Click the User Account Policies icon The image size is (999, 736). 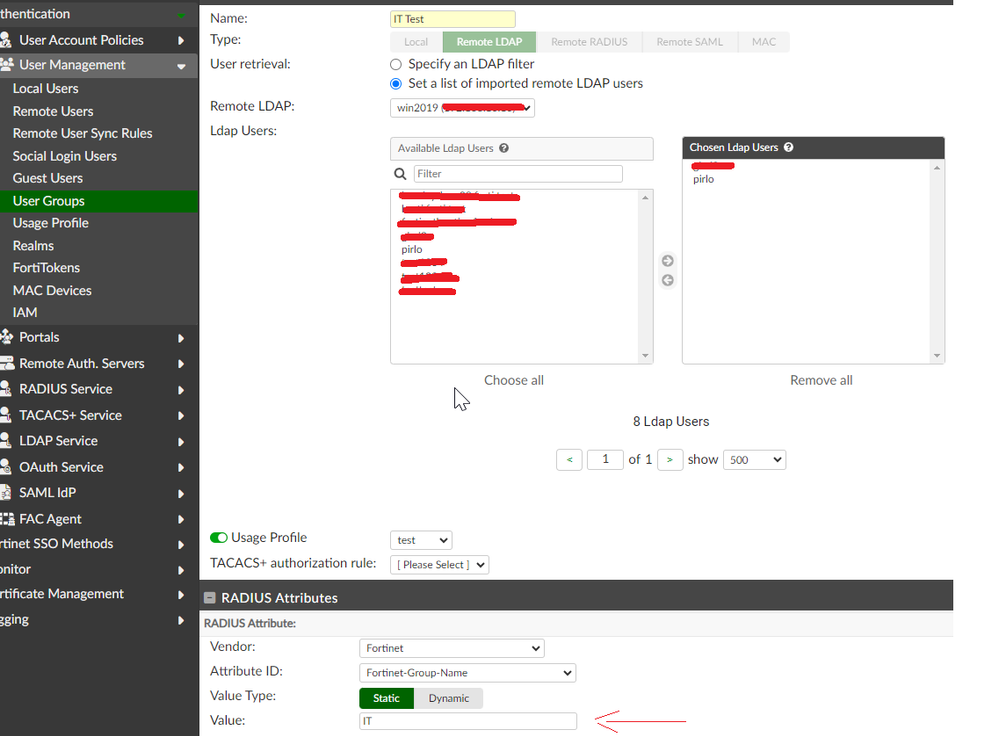6,40
